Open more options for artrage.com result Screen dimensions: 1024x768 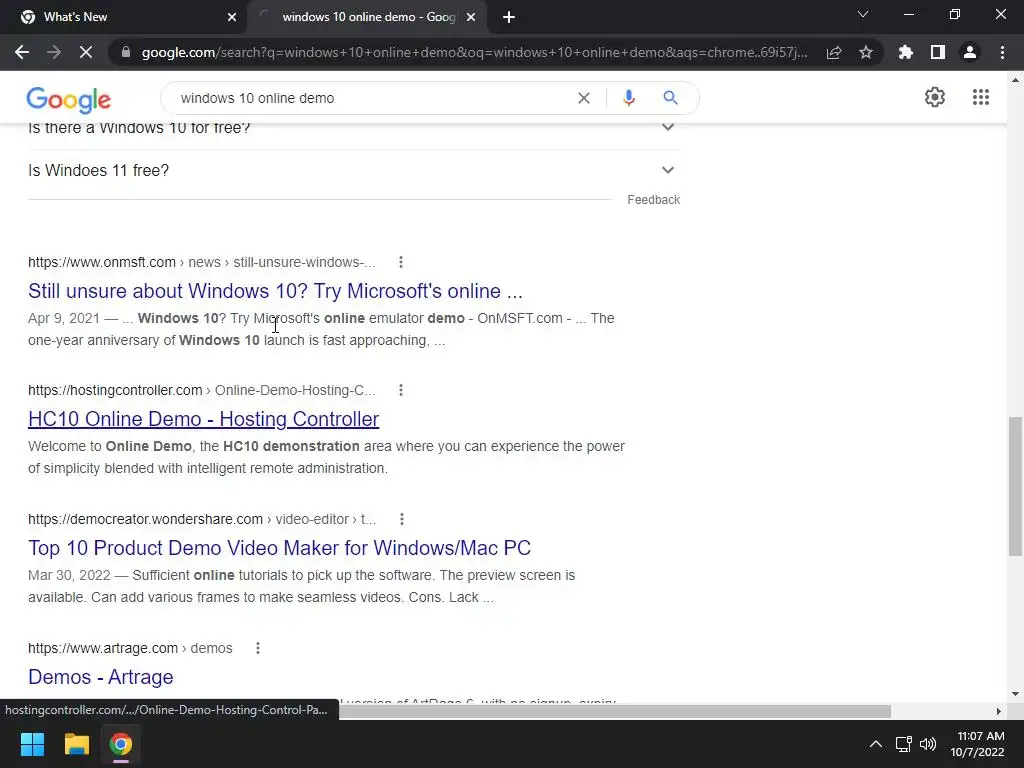click(258, 648)
